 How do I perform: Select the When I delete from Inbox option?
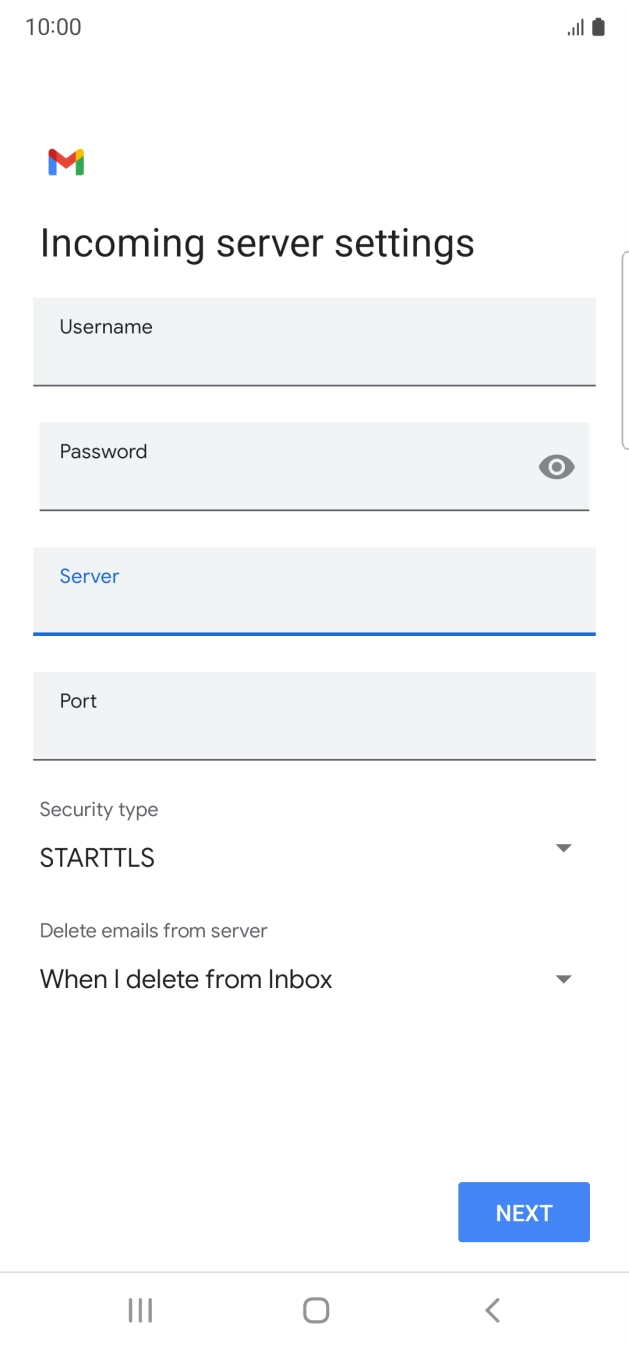185,979
